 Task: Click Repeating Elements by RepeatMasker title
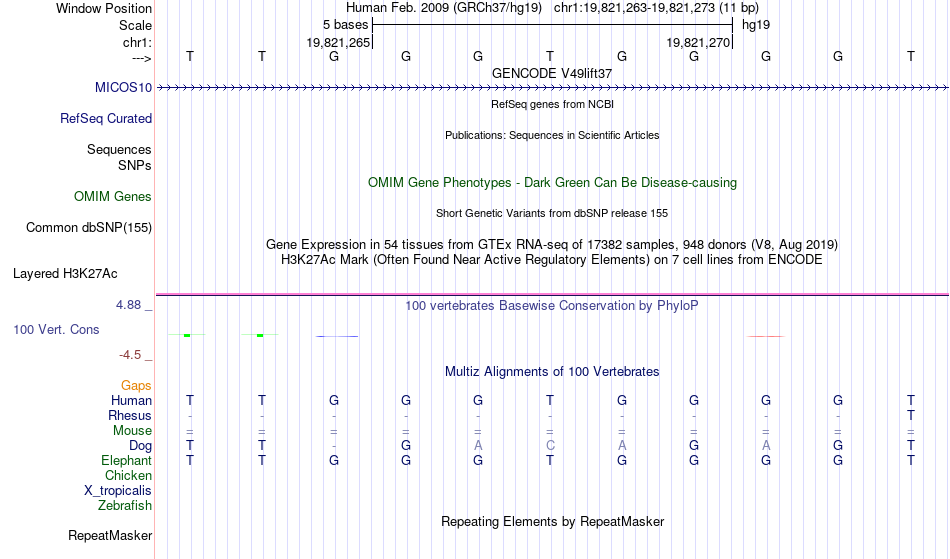pos(552,521)
